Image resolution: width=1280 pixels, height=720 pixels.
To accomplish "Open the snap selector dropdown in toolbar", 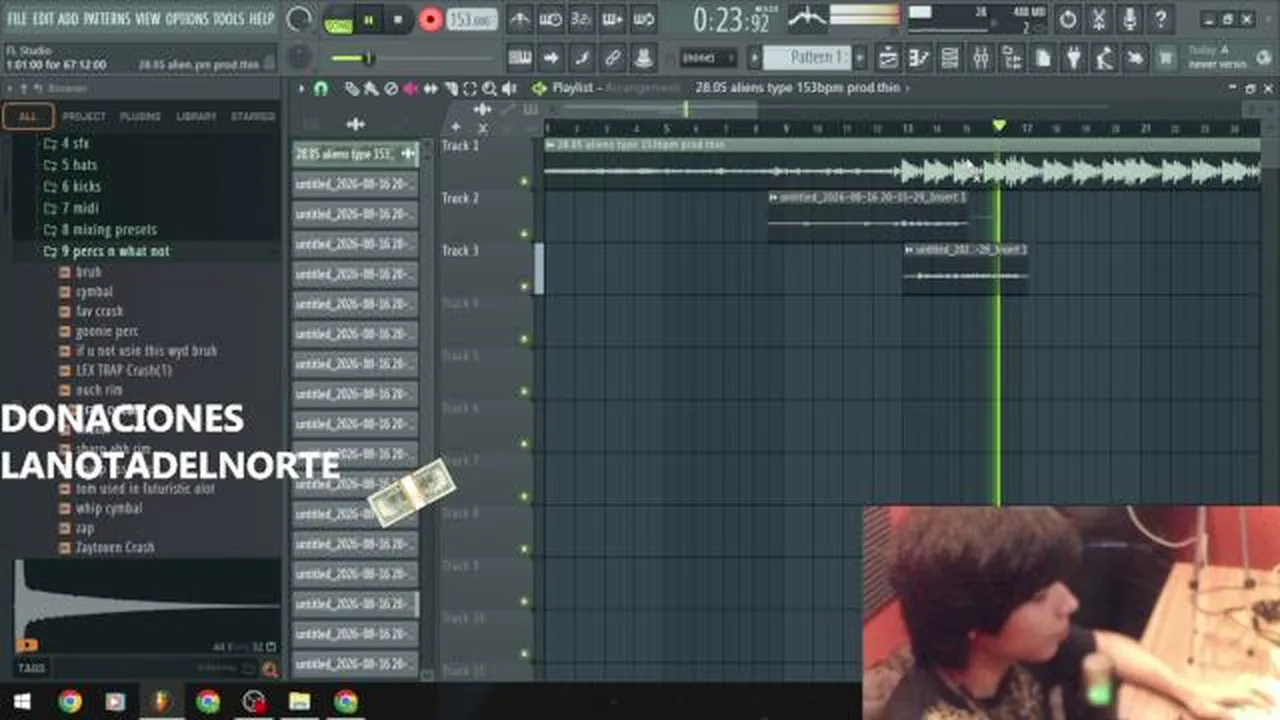I will [708, 58].
